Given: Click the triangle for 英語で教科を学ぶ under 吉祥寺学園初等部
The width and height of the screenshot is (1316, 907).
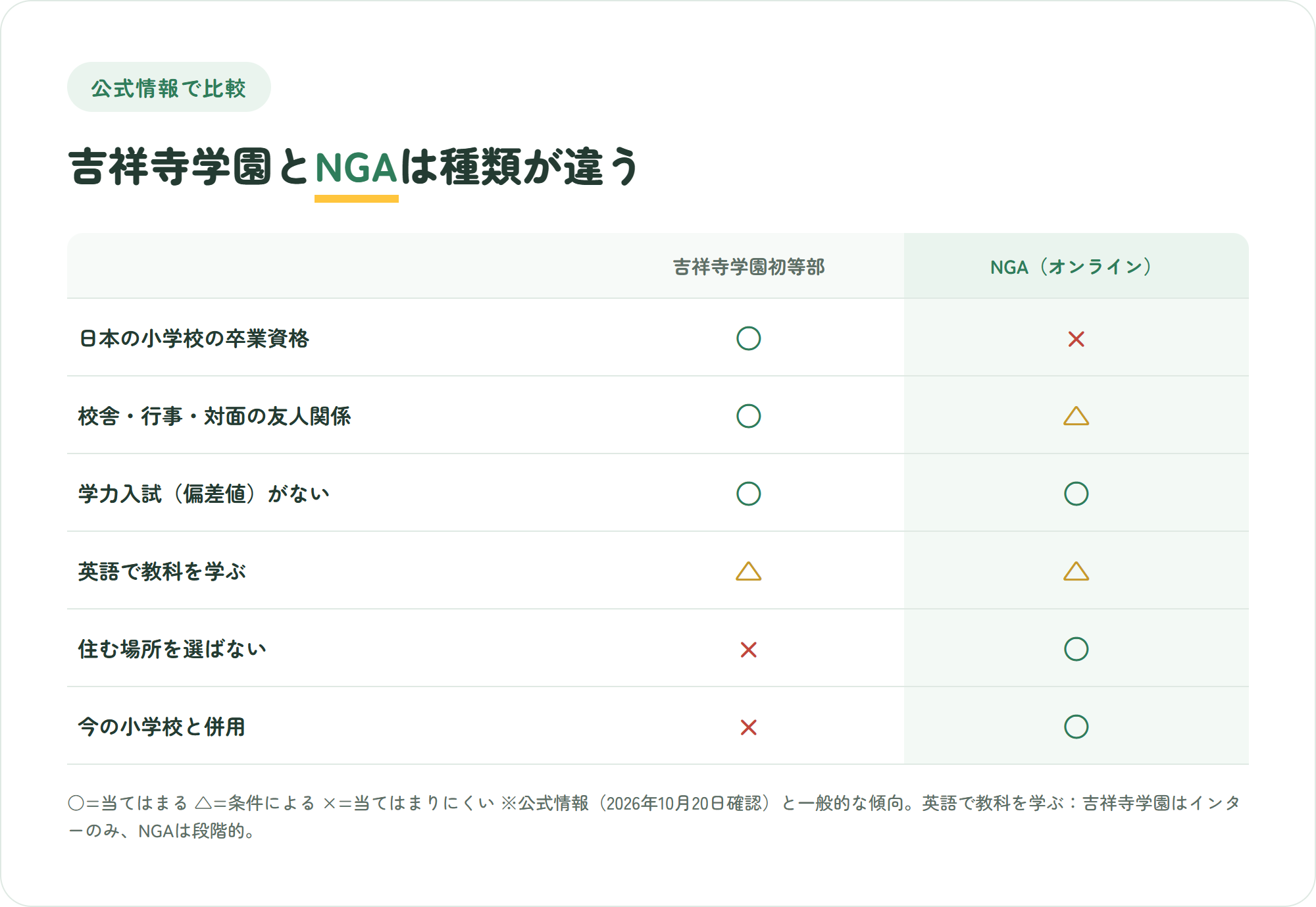Looking at the screenshot, I should pyautogui.click(x=748, y=571).
